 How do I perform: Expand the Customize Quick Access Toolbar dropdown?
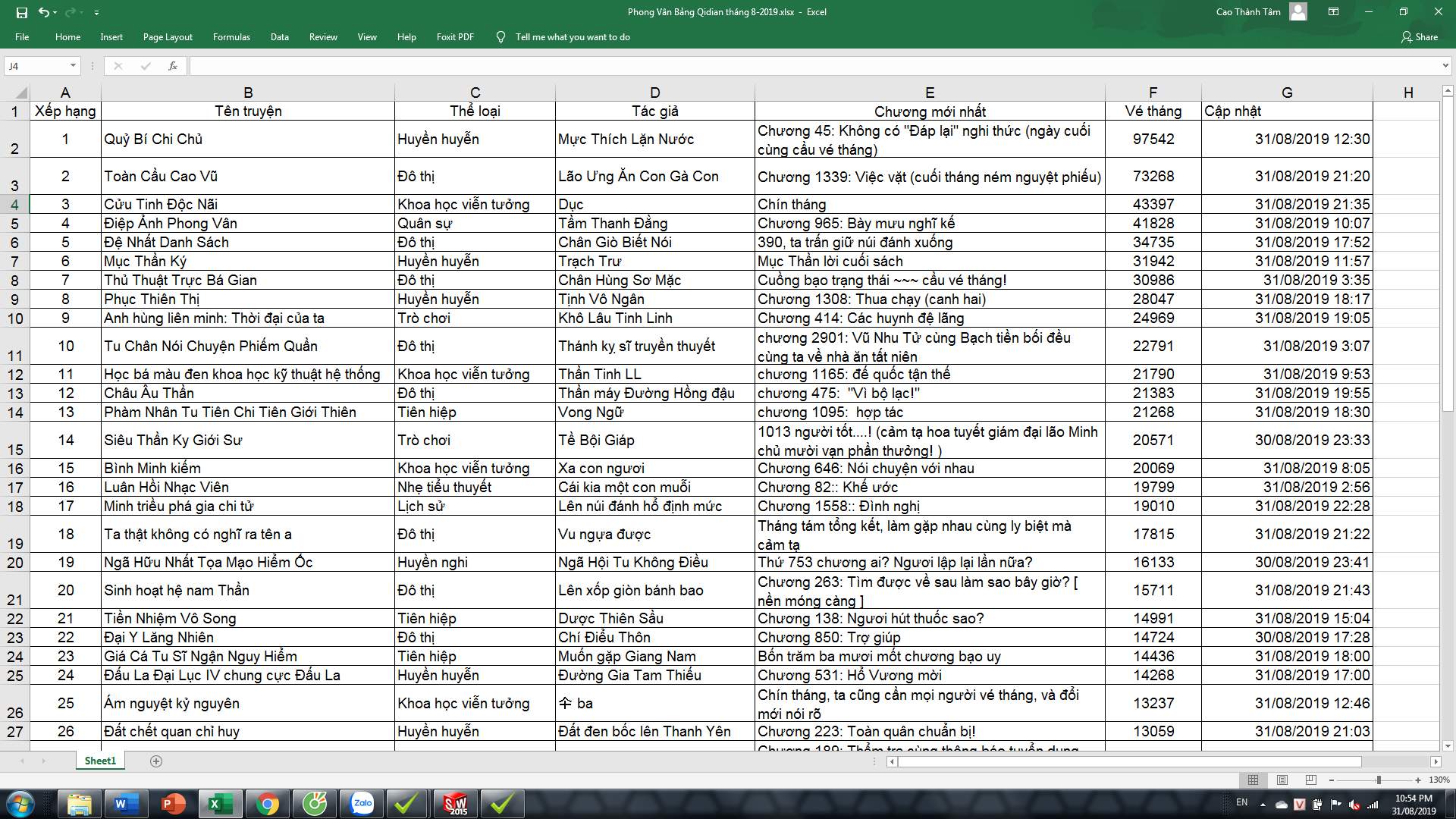[96, 13]
